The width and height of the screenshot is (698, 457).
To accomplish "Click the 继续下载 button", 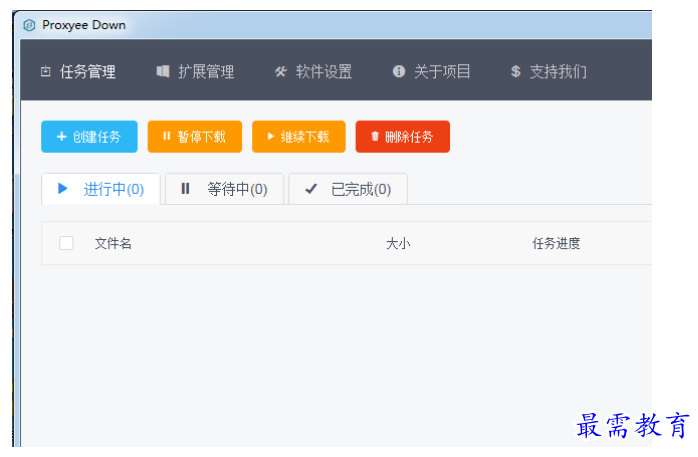I will [x=299, y=137].
